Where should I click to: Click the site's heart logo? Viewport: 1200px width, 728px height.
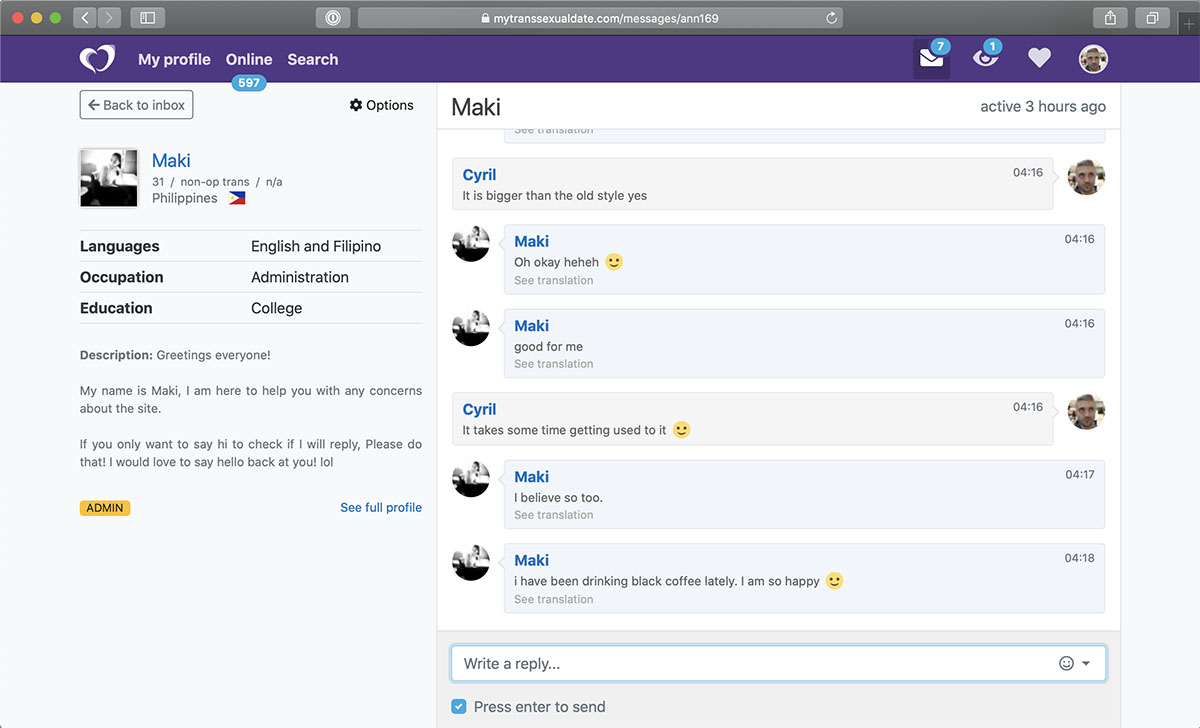97,59
